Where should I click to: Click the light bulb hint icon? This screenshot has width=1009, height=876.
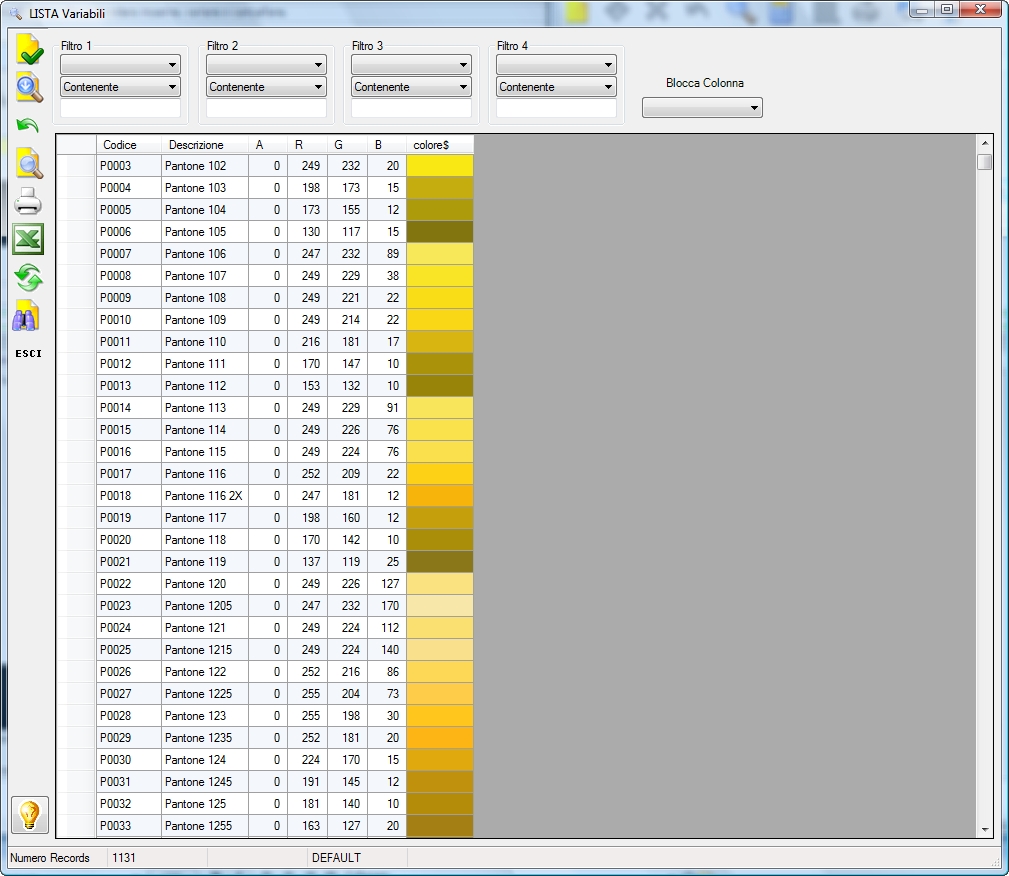pyautogui.click(x=30, y=815)
